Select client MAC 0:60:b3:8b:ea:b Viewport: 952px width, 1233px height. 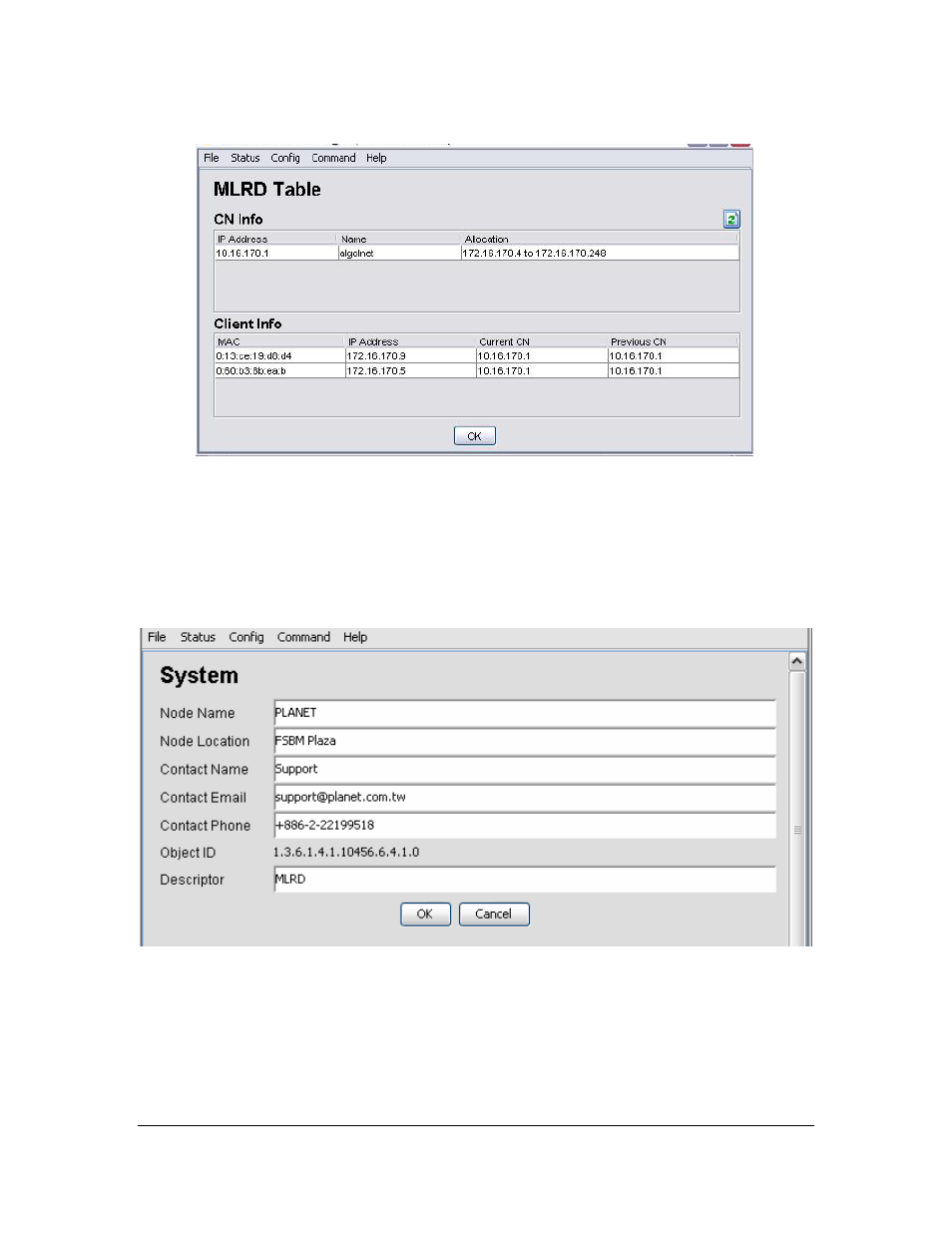coord(280,371)
